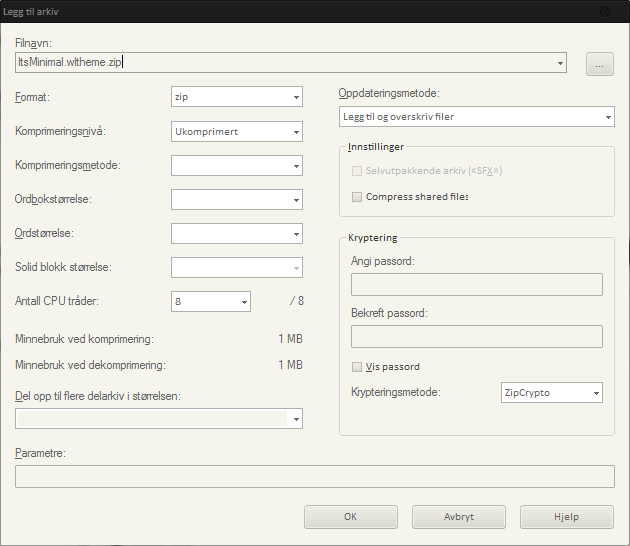The image size is (630, 546).
Task: Click the Angi passord input field
Action: tap(477, 284)
